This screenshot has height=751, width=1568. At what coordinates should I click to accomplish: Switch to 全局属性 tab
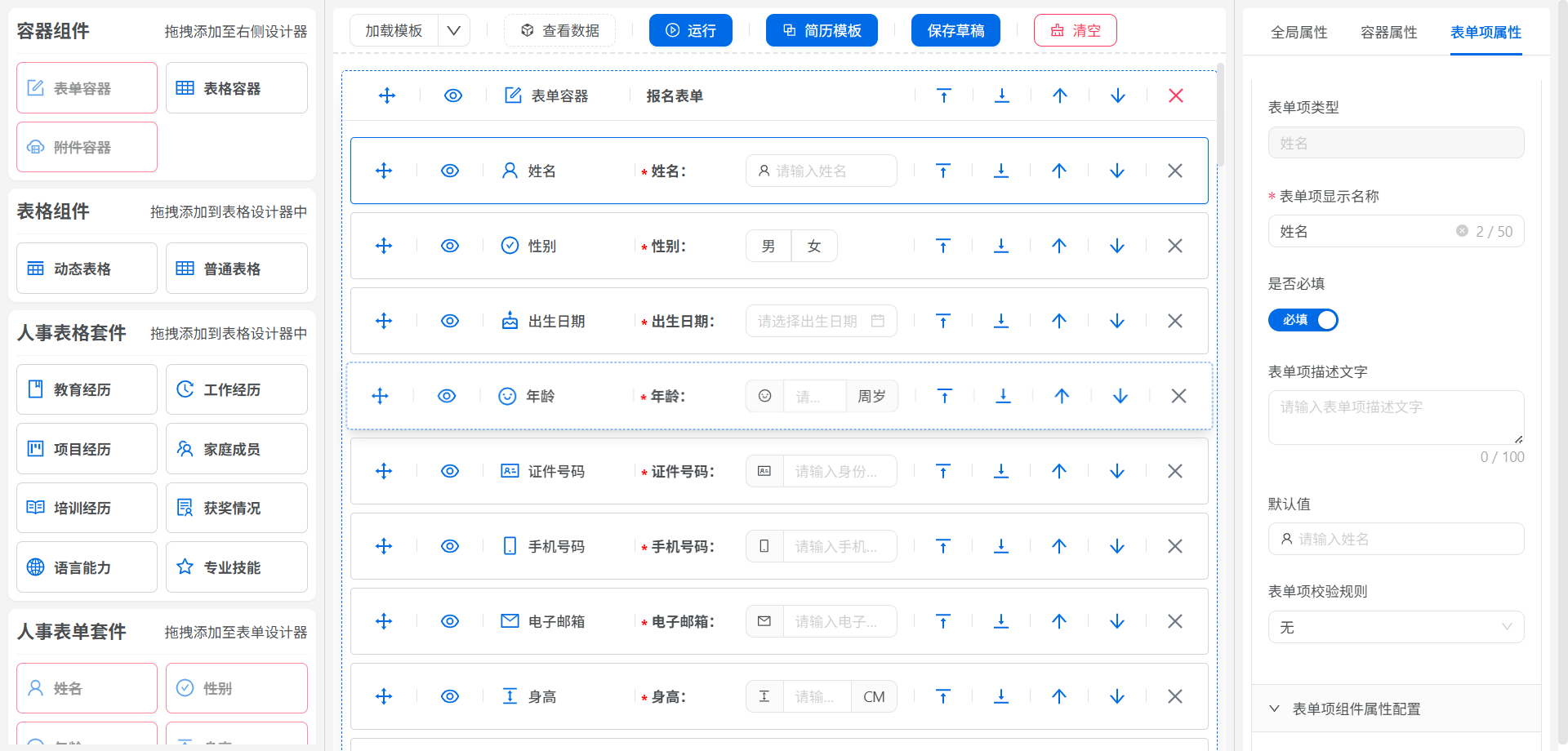(1298, 33)
